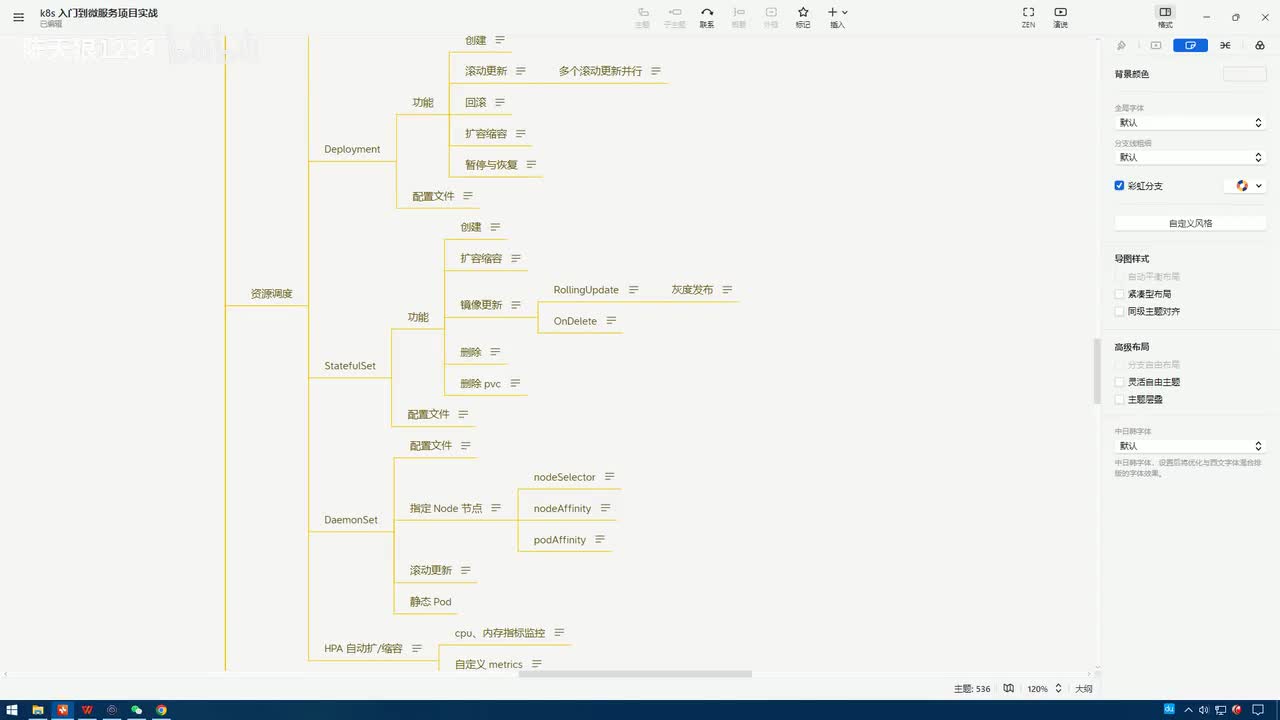Click the note icon beside 暂停与恢复
Screen dimensions: 1280x720
click(531, 164)
